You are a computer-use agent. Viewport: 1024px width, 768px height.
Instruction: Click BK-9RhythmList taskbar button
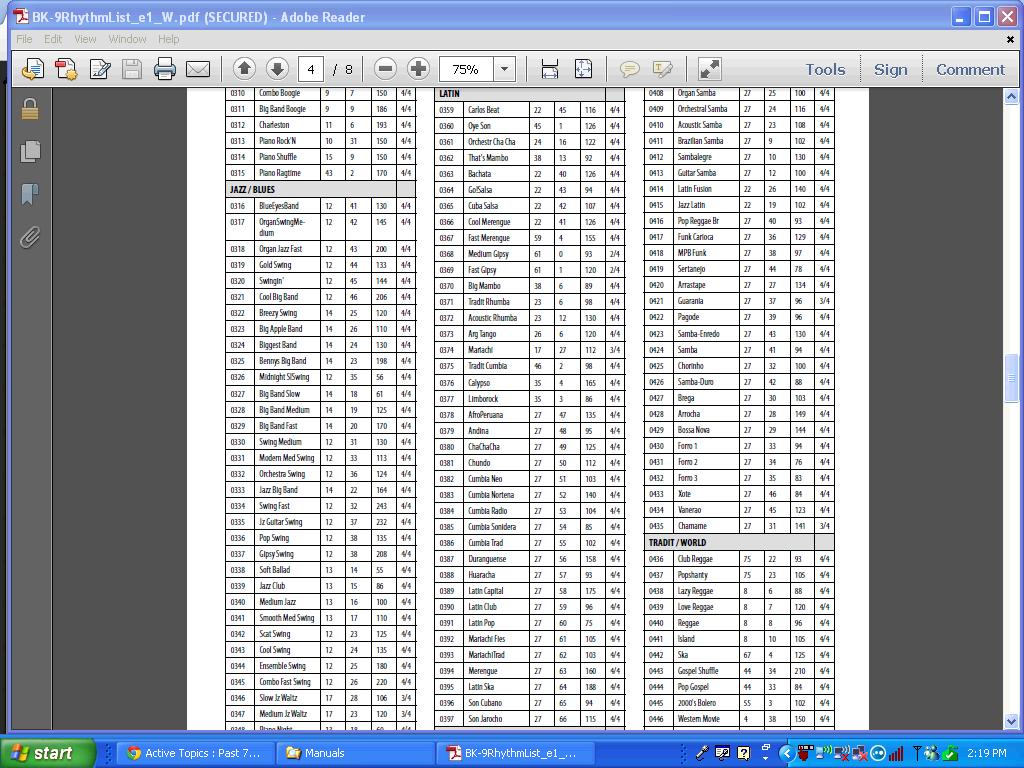tap(513, 753)
